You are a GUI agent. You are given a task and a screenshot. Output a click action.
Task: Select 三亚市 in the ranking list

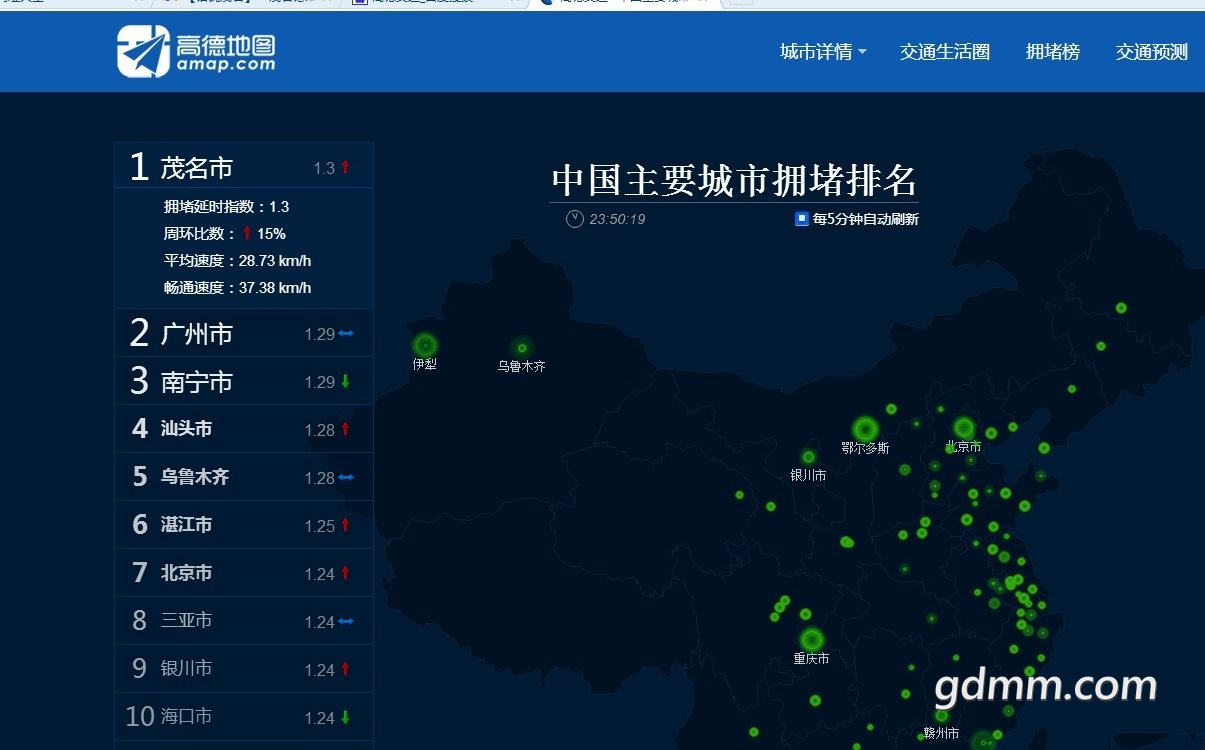[244, 621]
